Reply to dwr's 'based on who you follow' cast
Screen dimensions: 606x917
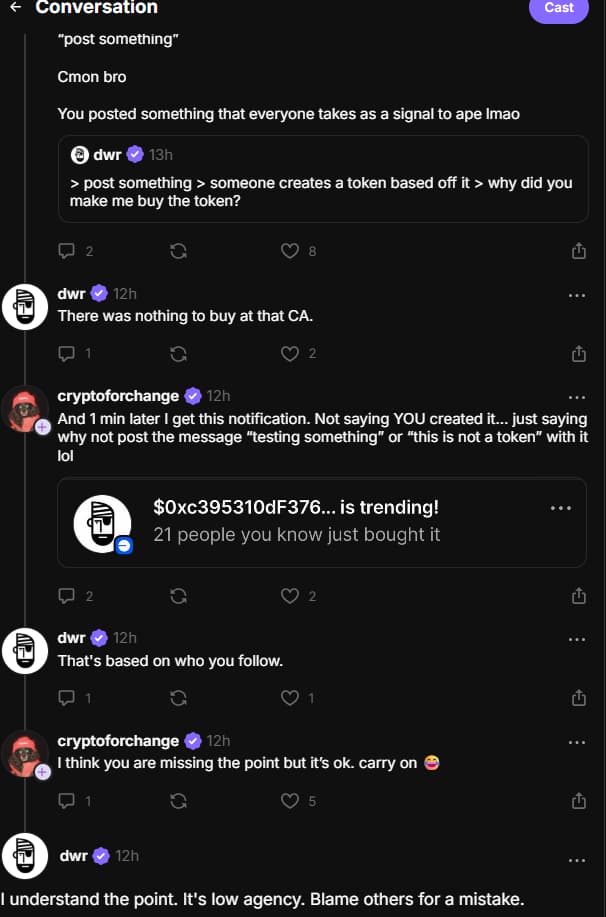point(66,697)
